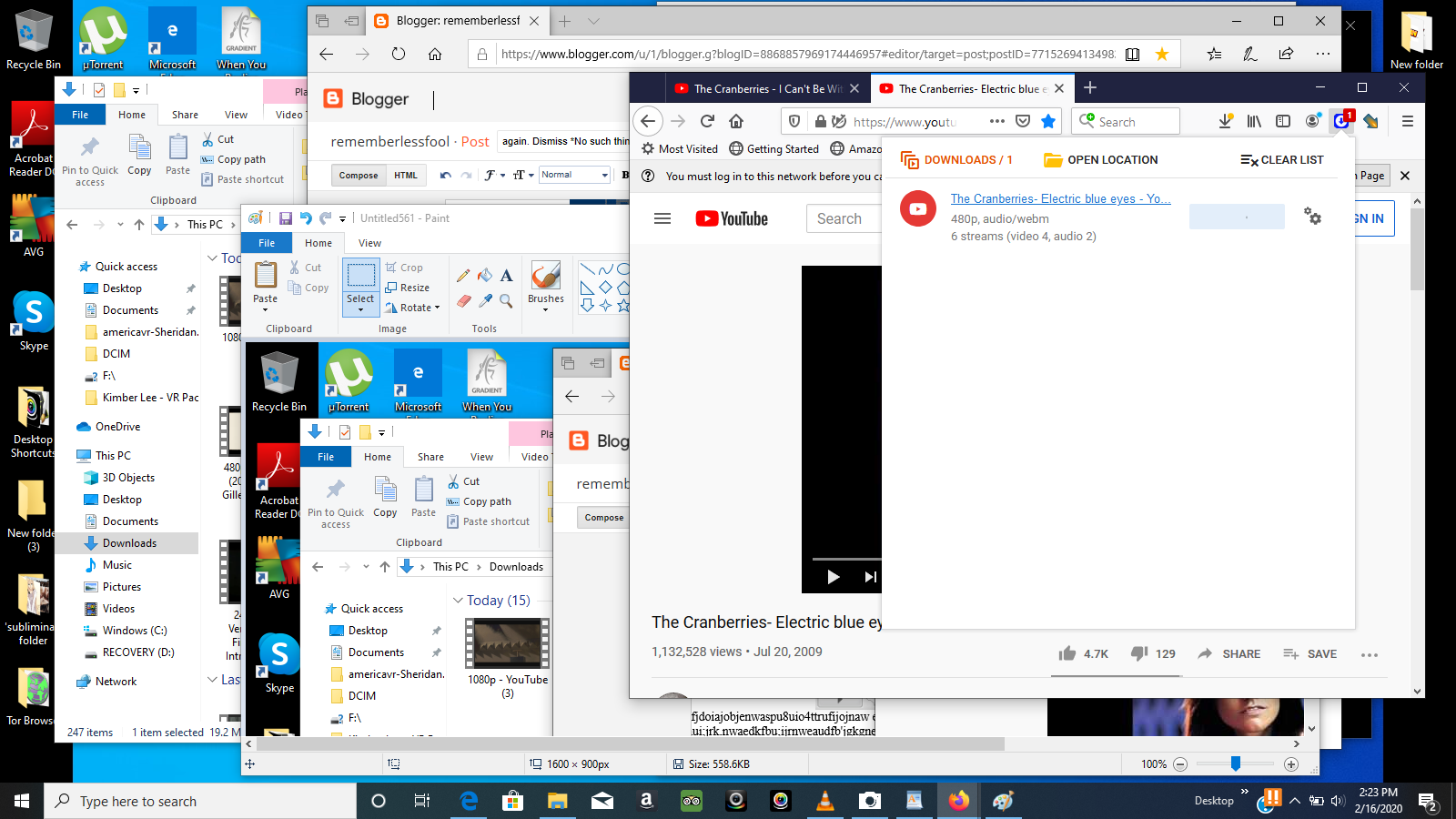Open File Explorer View tab
The width and height of the screenshot is (1456, 819).
(x=236, y=115)
